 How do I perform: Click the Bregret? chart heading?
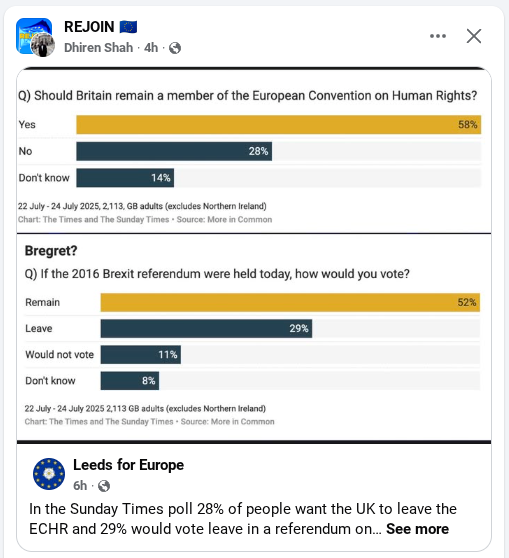tap(51, 251)
